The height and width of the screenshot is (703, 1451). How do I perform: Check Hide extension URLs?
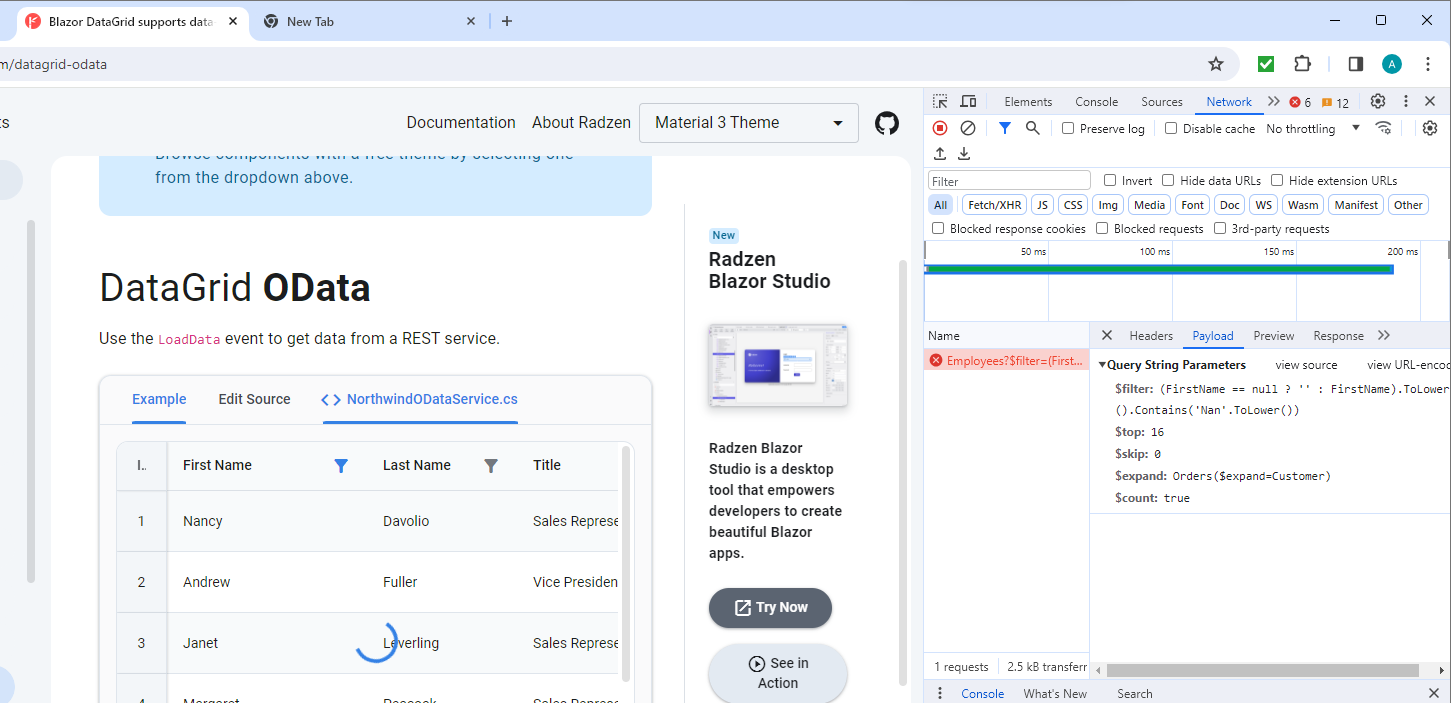[x=1277, y=180]
